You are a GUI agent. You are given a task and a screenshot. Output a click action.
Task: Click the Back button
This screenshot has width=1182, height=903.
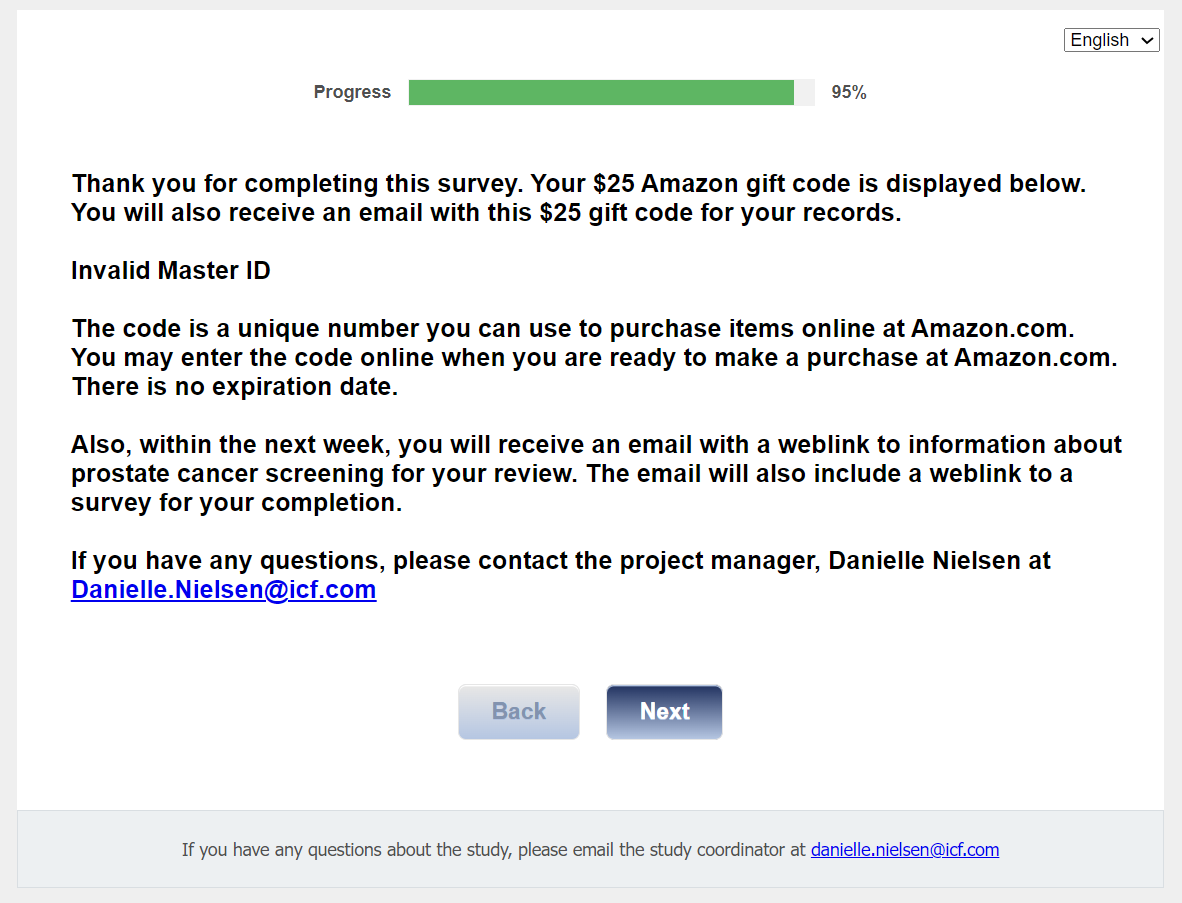[519, 712]
